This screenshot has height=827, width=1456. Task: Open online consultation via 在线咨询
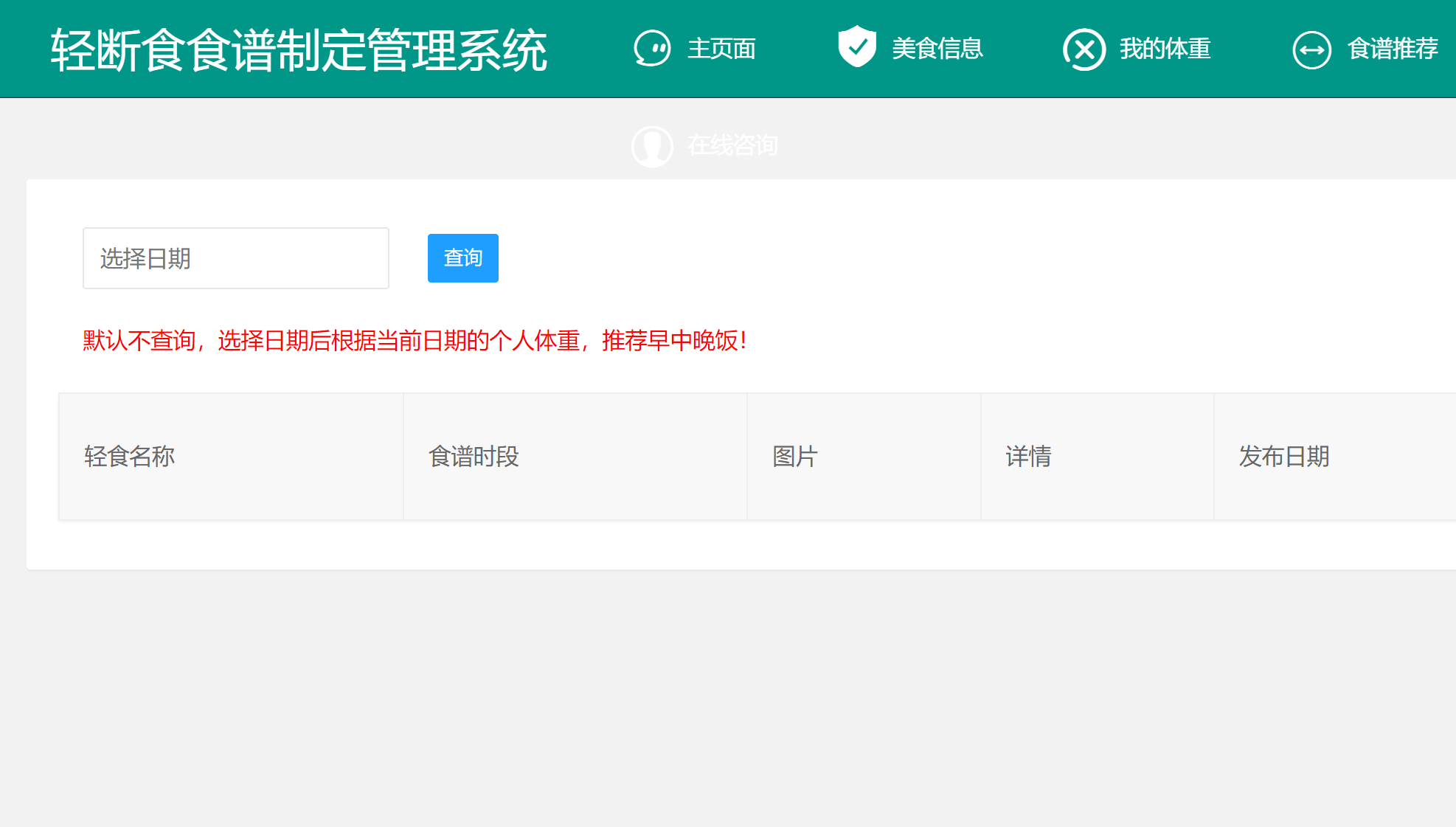click(733, 145)
